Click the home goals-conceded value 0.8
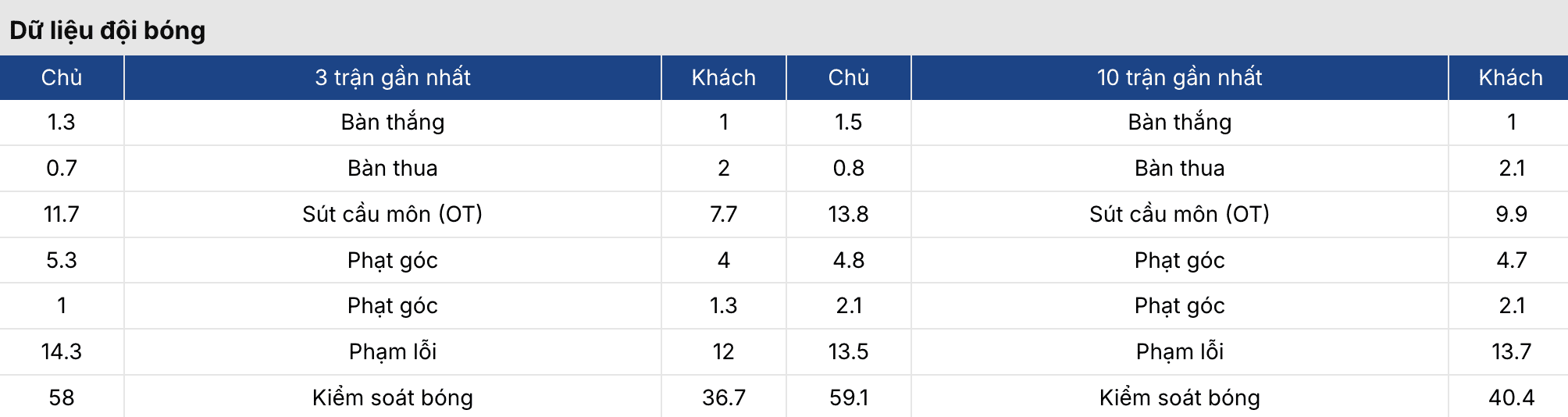 [848, 168]
